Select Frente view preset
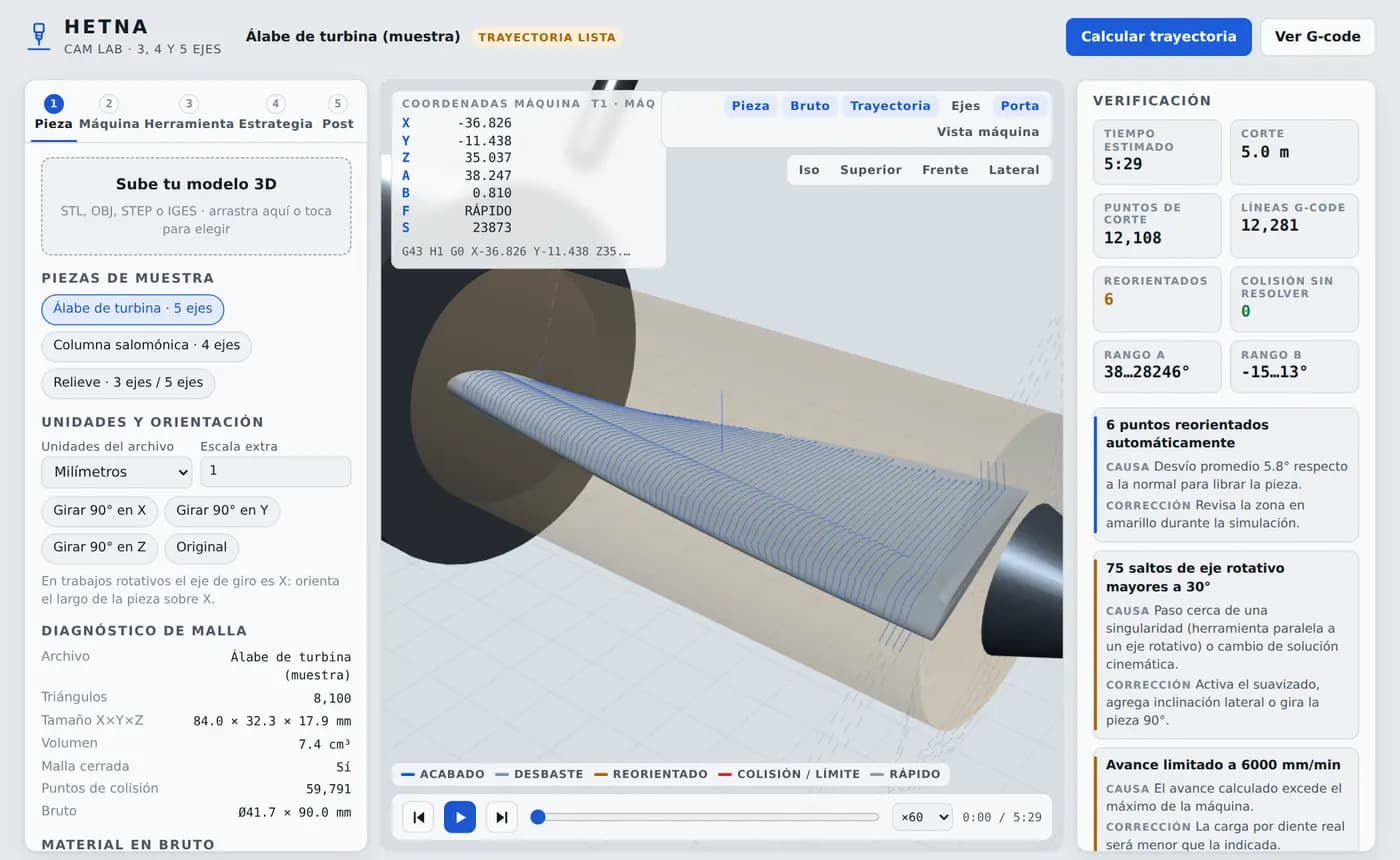Screen dimensions: 1400x860 [945, 170]
